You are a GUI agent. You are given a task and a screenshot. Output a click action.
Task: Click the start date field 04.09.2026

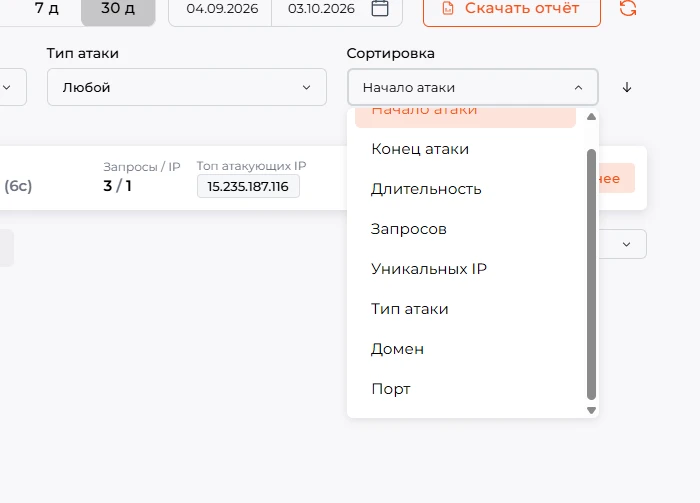[222, 8]
